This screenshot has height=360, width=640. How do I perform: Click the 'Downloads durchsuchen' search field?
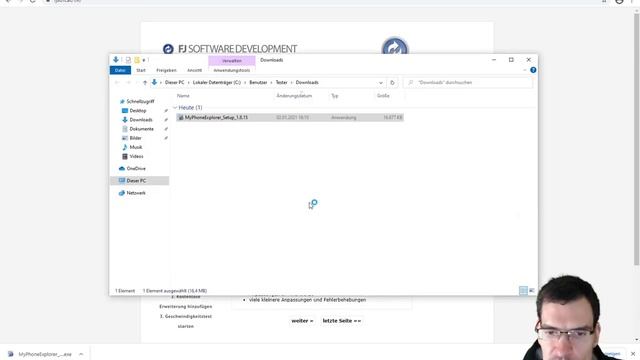[468, 82]
